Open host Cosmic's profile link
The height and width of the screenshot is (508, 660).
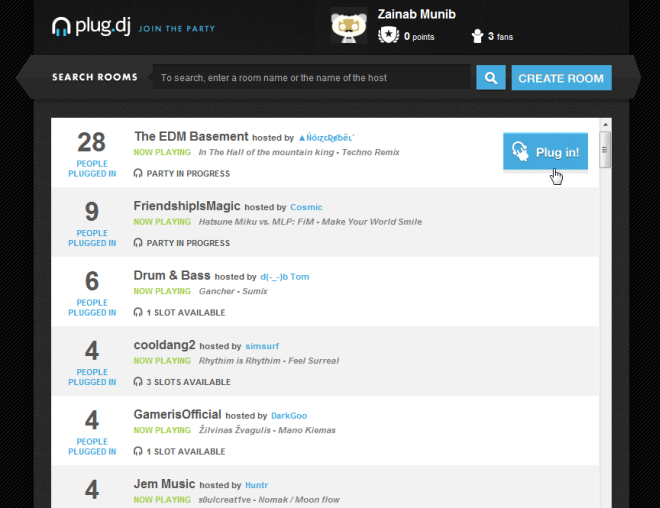306,207
